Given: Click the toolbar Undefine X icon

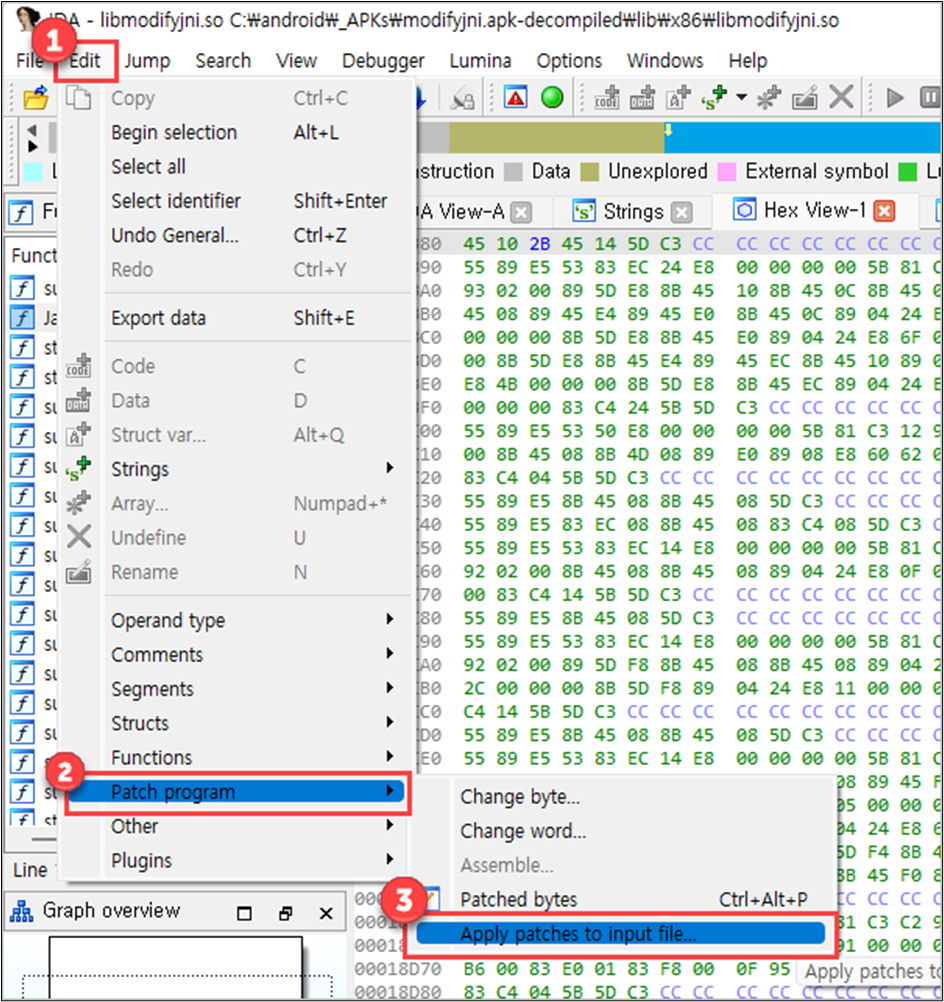Looking at the screenshot, I should point(841,97).
